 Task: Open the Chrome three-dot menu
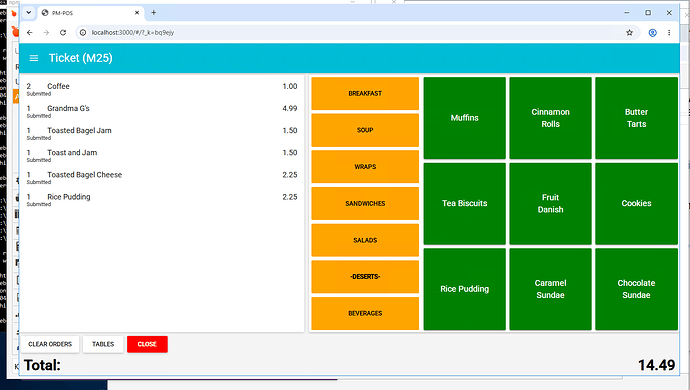tap(669, 33)
